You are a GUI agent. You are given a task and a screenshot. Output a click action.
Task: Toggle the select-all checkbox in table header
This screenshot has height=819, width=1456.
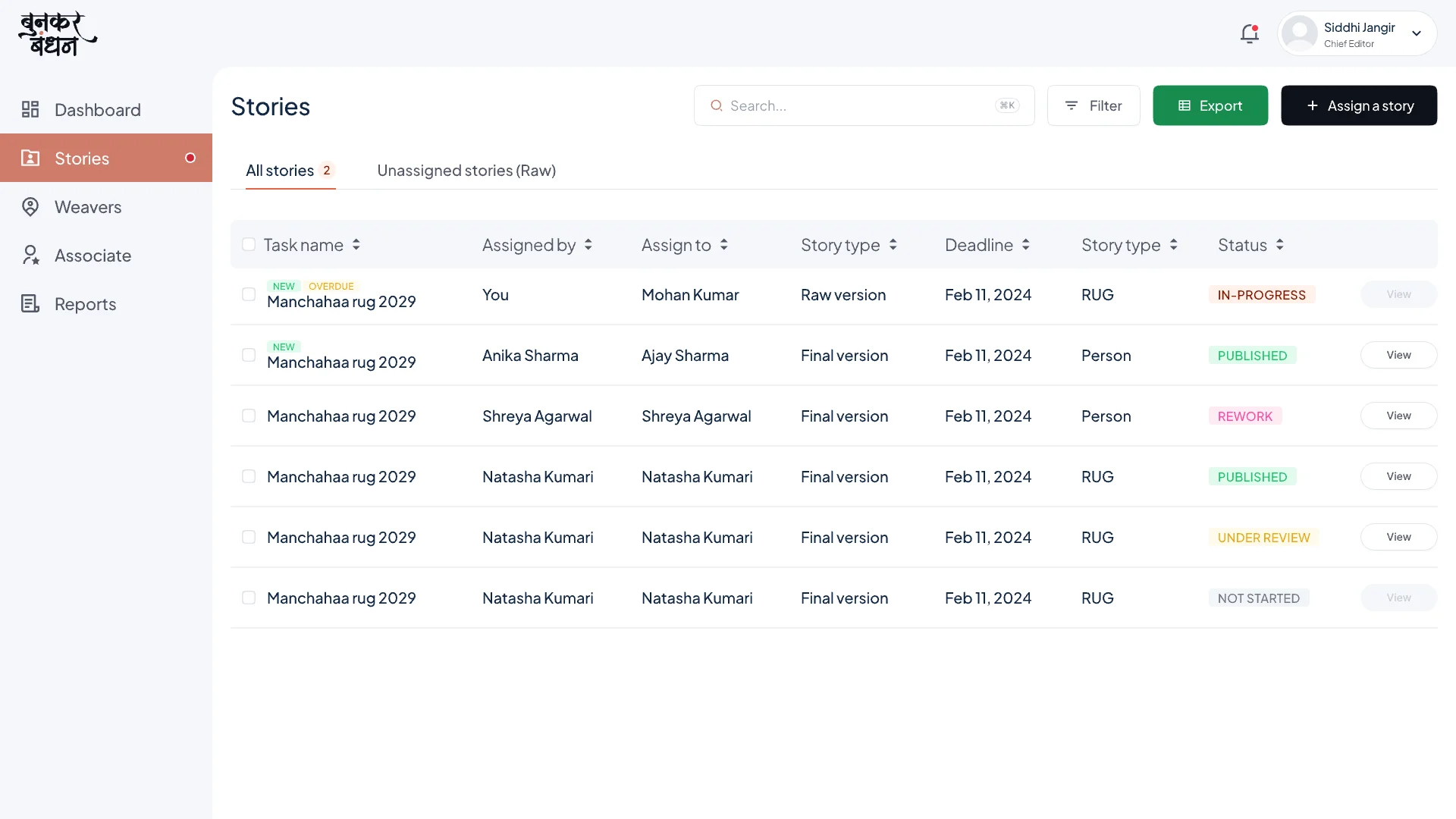coord(249,244)
